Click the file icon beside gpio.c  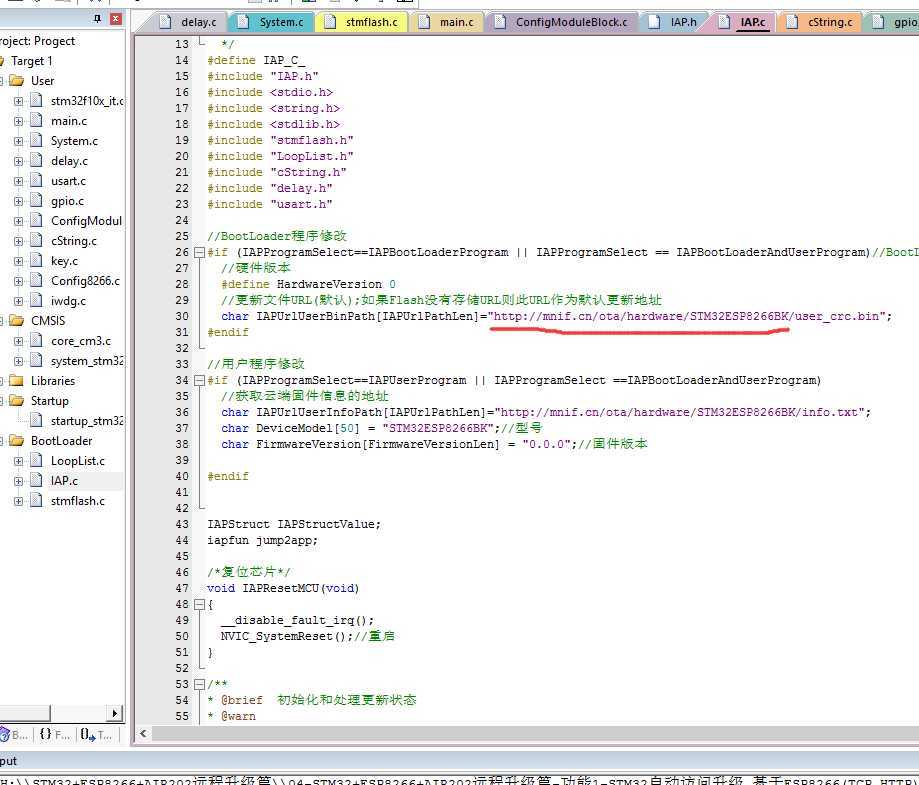click(x=36, y=201)
